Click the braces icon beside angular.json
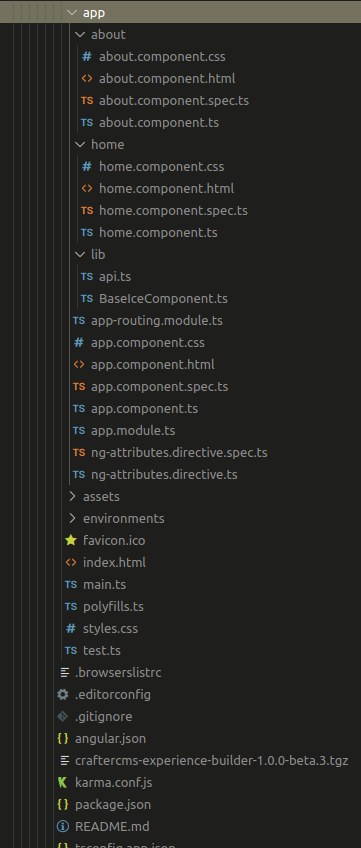Viewport: 361px width, 848px height. (63, 739)
